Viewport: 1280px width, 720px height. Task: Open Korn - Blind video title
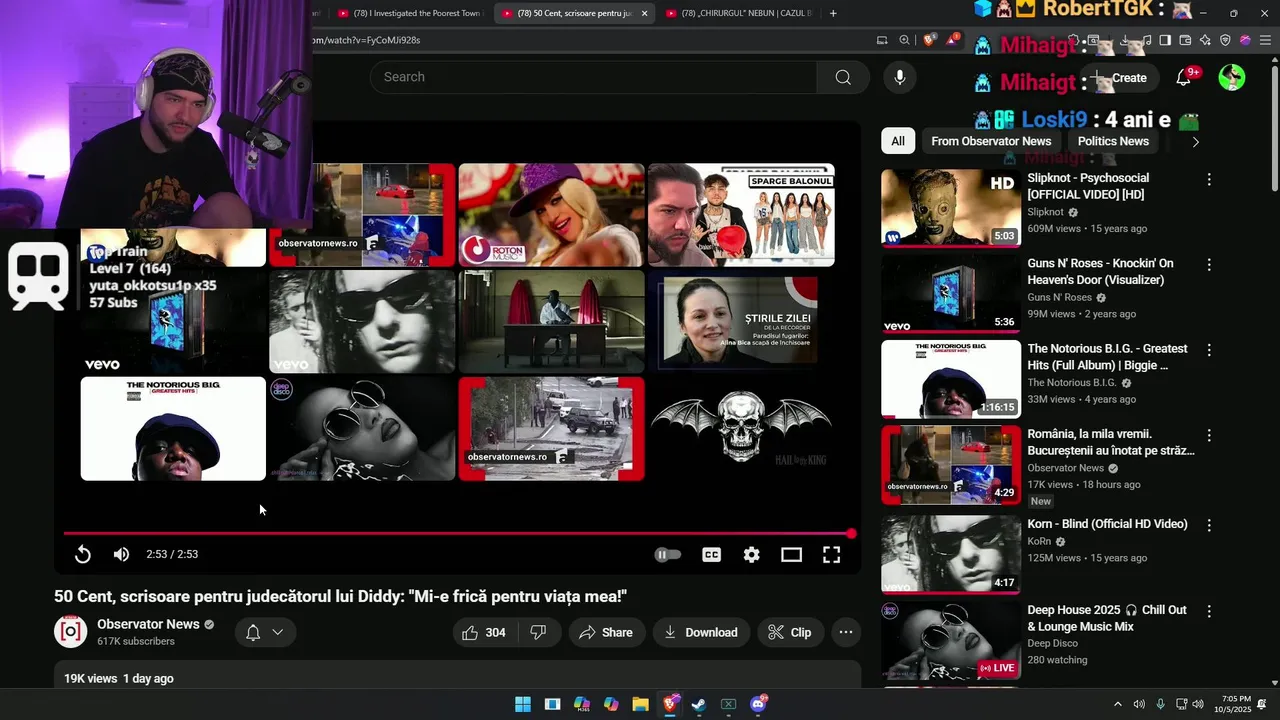[1107, 524]
